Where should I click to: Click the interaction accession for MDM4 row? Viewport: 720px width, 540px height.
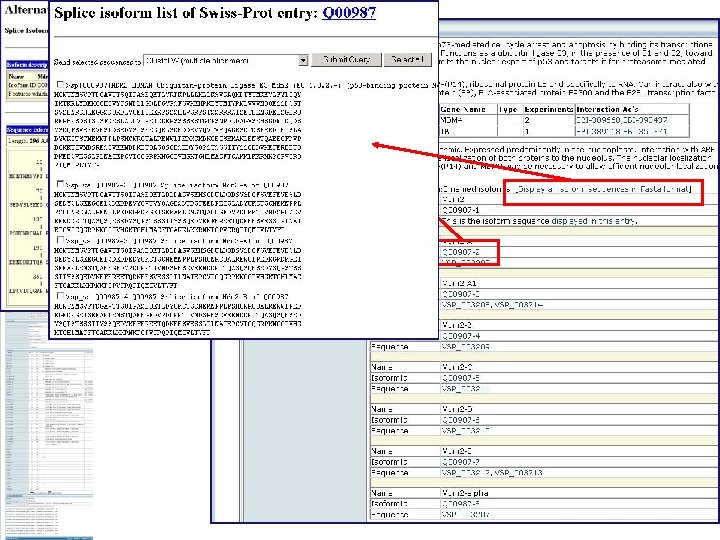(622, 120)
